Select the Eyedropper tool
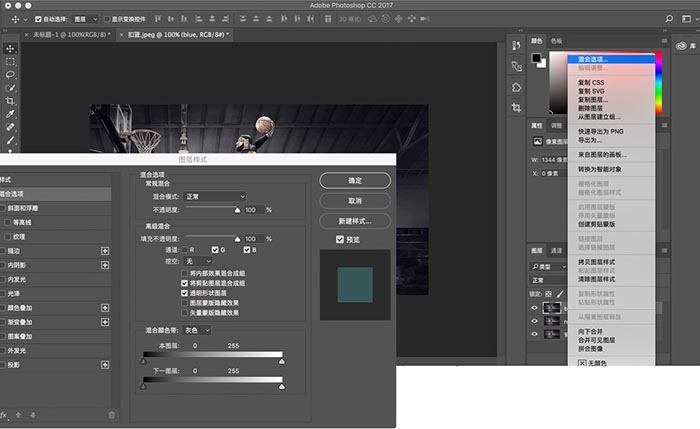This screenshot has width=700, height=429. [x=10, y=115]
